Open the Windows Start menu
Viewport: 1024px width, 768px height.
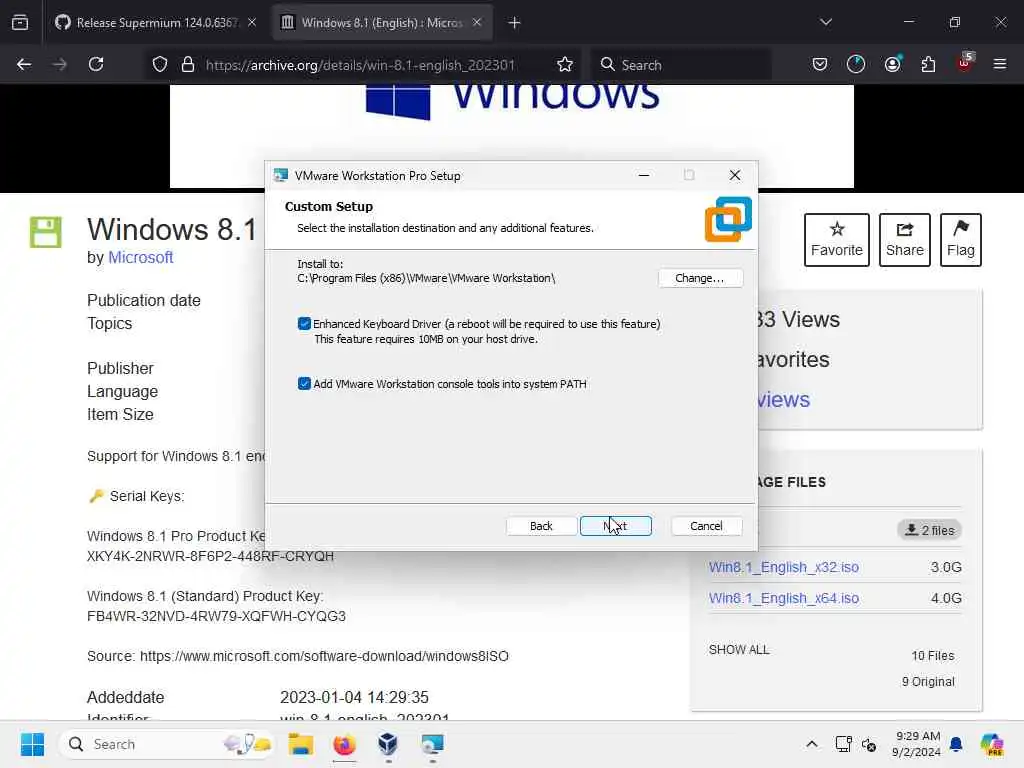pos(32,744)
